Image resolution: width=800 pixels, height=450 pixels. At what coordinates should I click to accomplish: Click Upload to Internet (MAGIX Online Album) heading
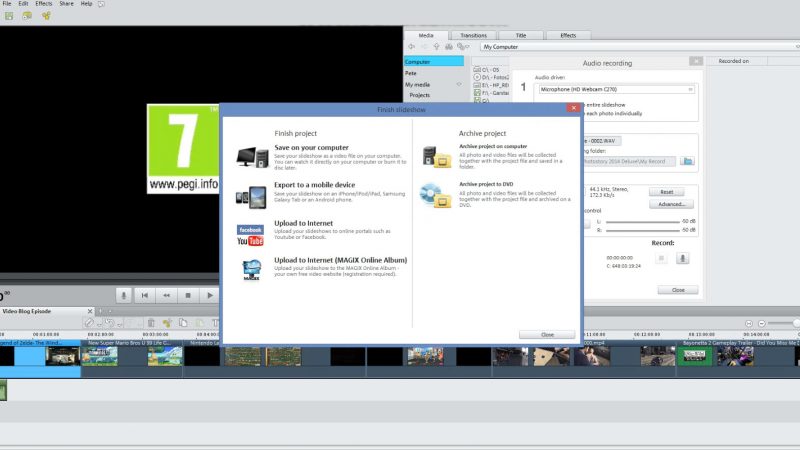pyautogui.click(x=340, y=260)
